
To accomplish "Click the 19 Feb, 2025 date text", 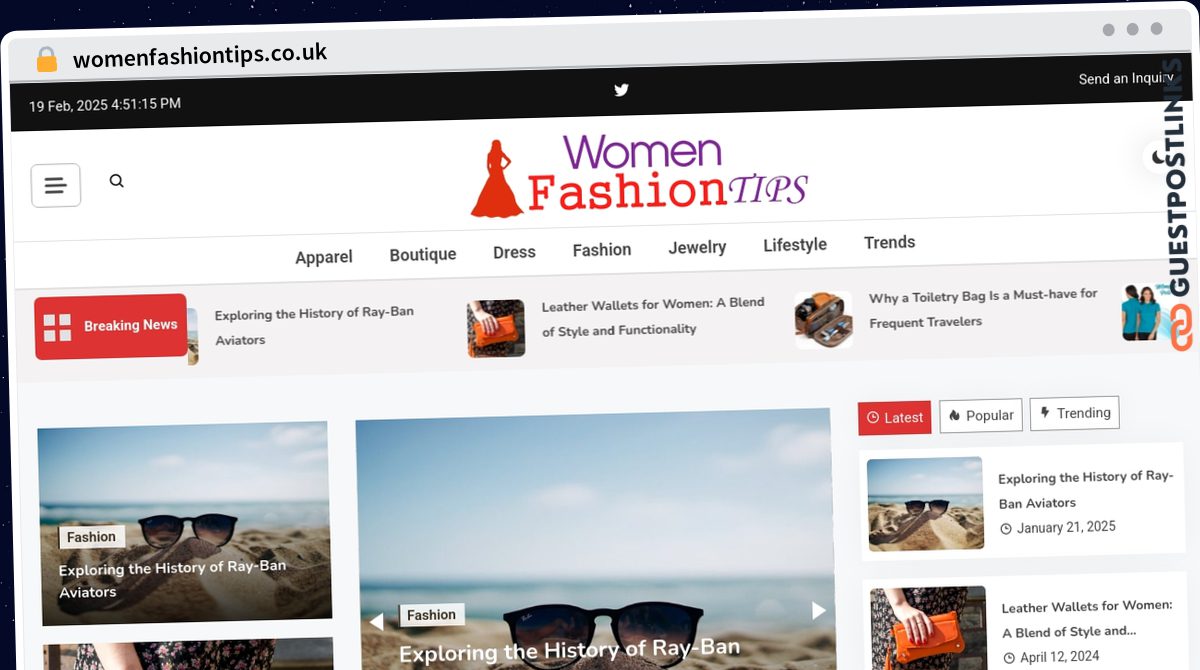I will [x=105, y=105].
